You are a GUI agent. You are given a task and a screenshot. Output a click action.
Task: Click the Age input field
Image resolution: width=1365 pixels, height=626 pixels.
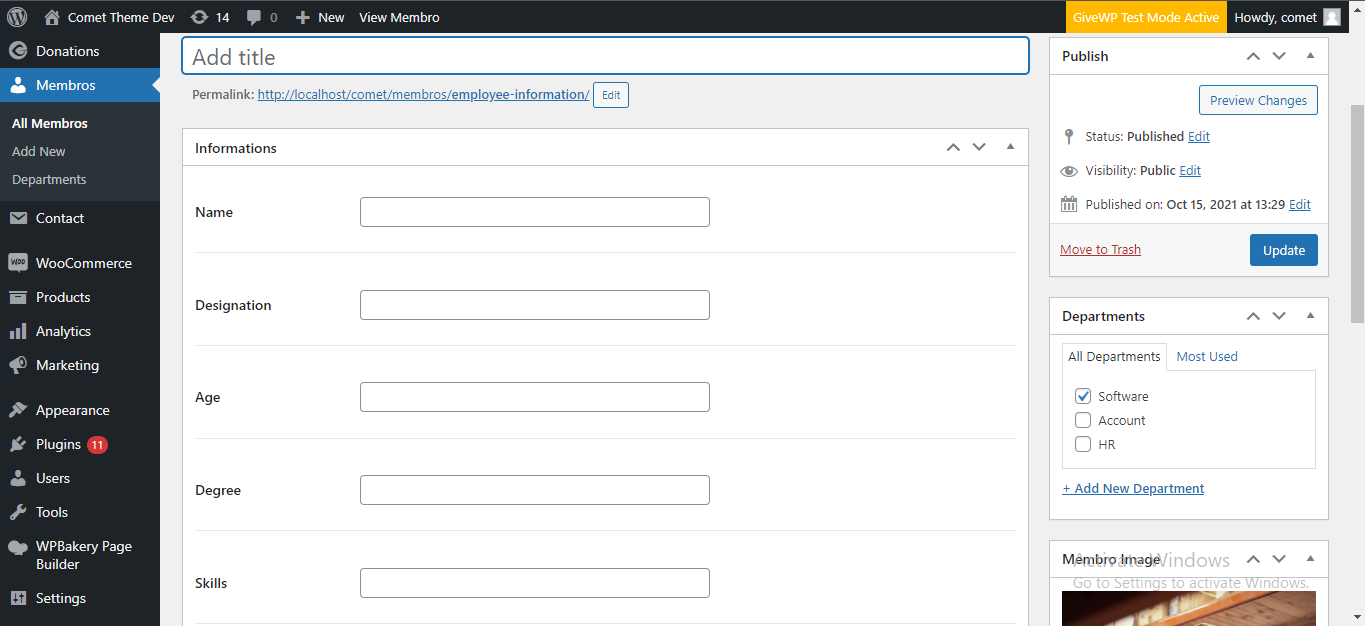click(x=535, y=397)
